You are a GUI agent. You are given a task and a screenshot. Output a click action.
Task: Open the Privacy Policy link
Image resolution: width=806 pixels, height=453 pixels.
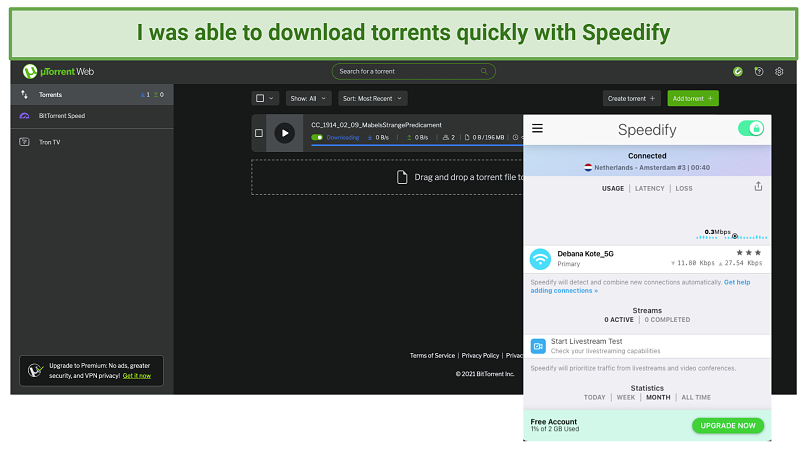coord(480,355)
